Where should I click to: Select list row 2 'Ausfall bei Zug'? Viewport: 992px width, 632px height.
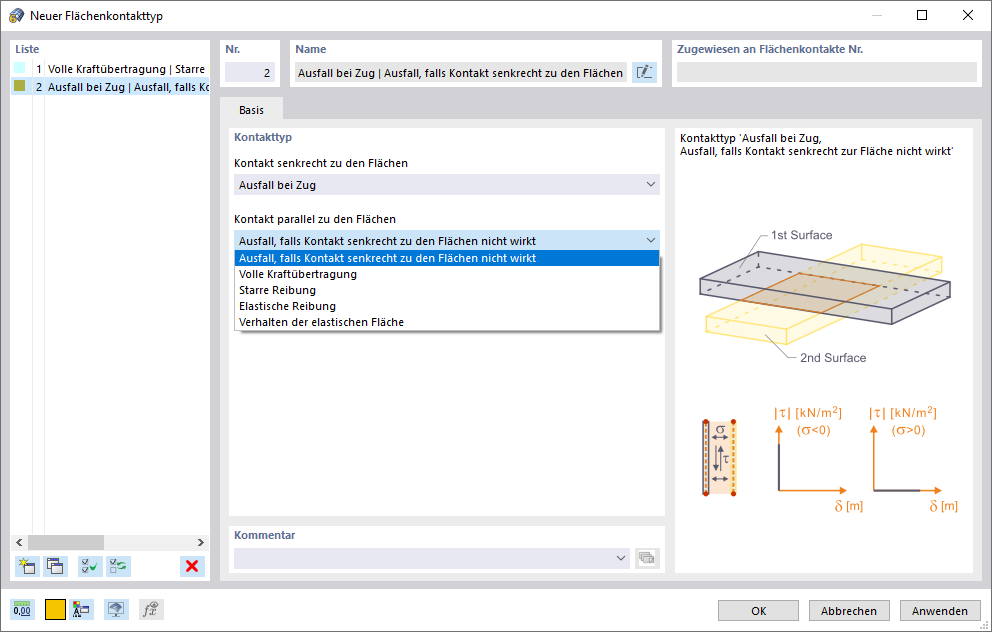point(110,87)
